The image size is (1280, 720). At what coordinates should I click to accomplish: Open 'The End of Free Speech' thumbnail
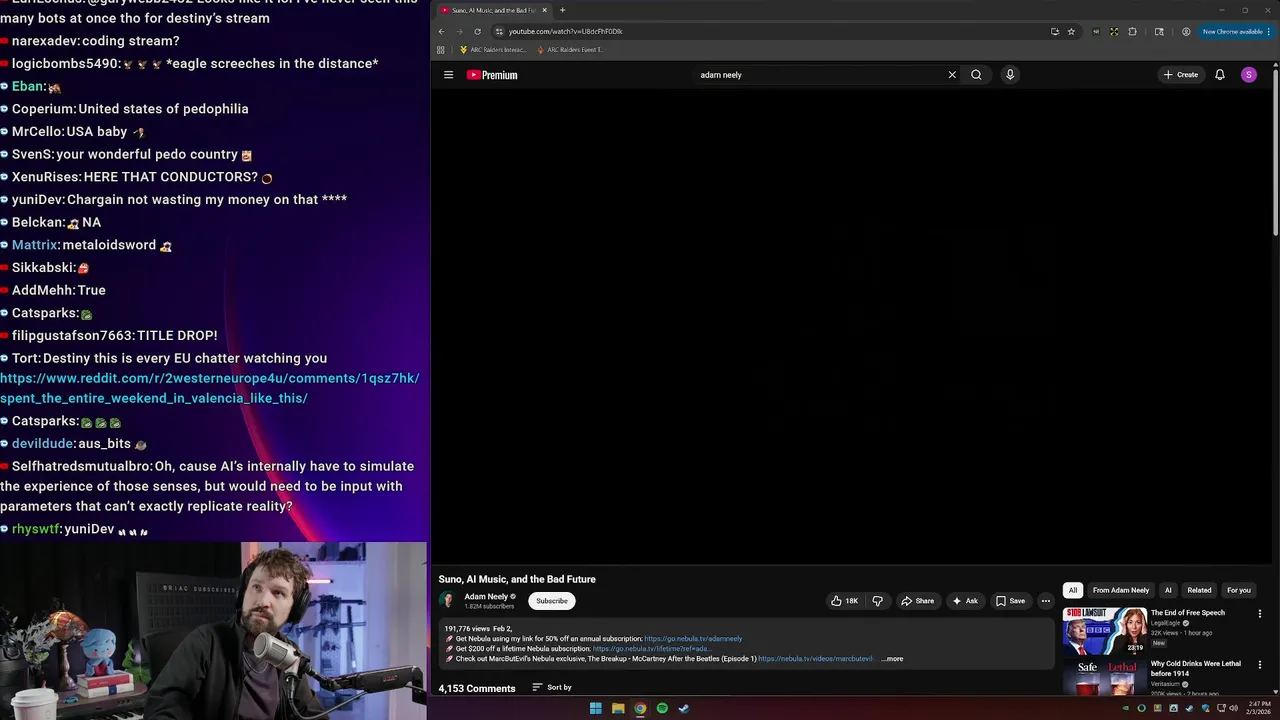tap(1105, 630)
